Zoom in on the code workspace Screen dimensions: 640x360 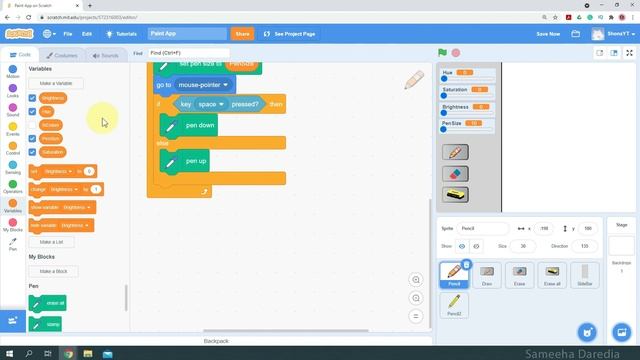click(416, 280)
